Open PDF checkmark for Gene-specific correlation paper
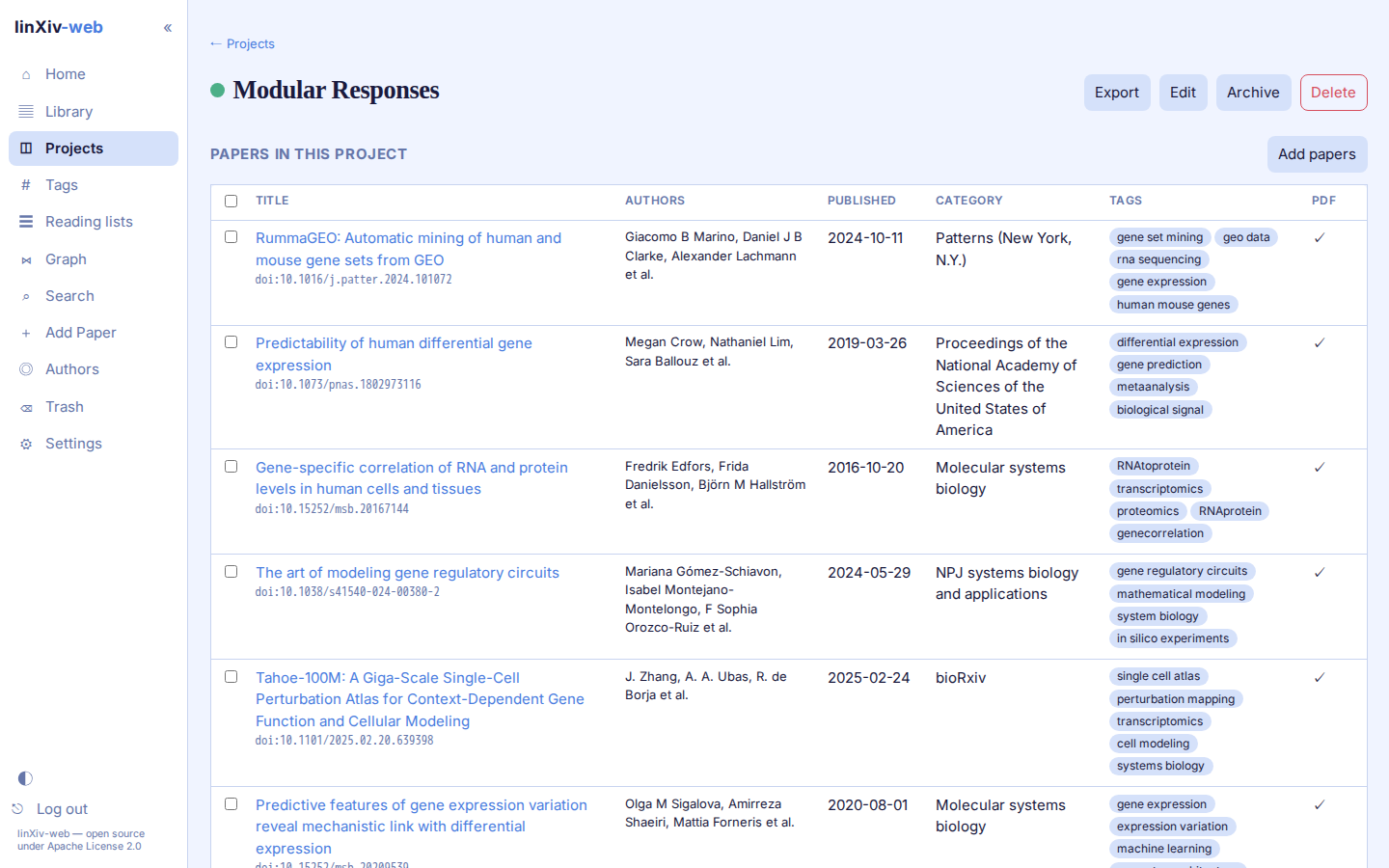 click(1320, 467)
